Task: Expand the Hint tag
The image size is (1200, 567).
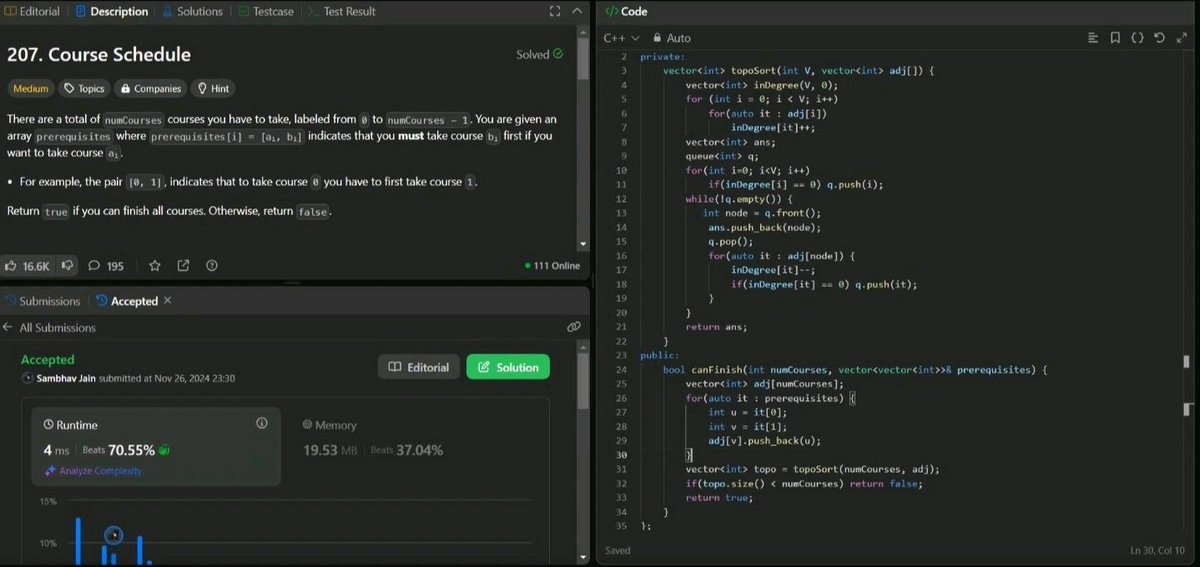Action: pos(213,88)
